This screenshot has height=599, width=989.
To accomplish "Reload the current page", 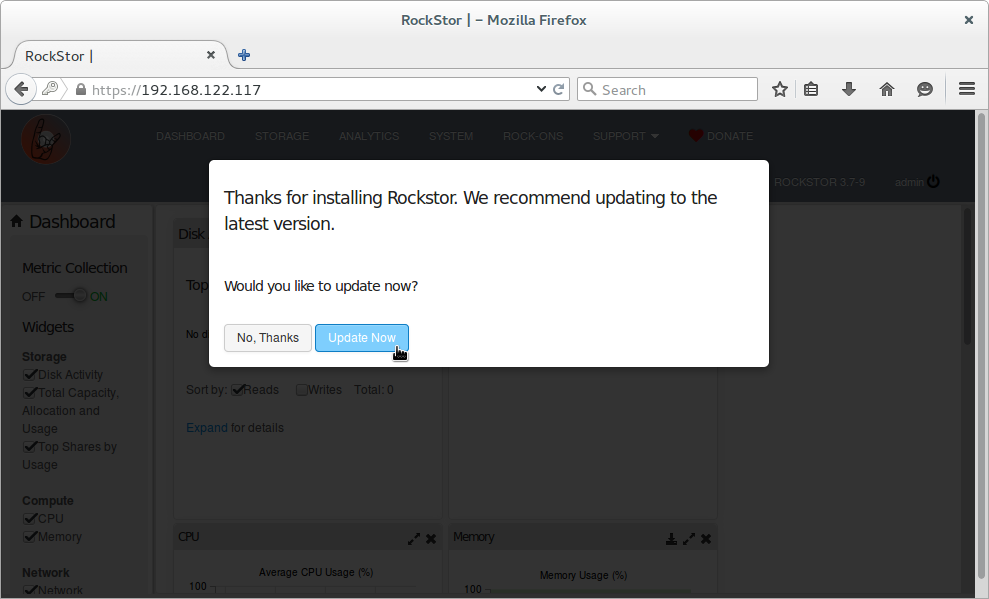I will pos(558,90).
